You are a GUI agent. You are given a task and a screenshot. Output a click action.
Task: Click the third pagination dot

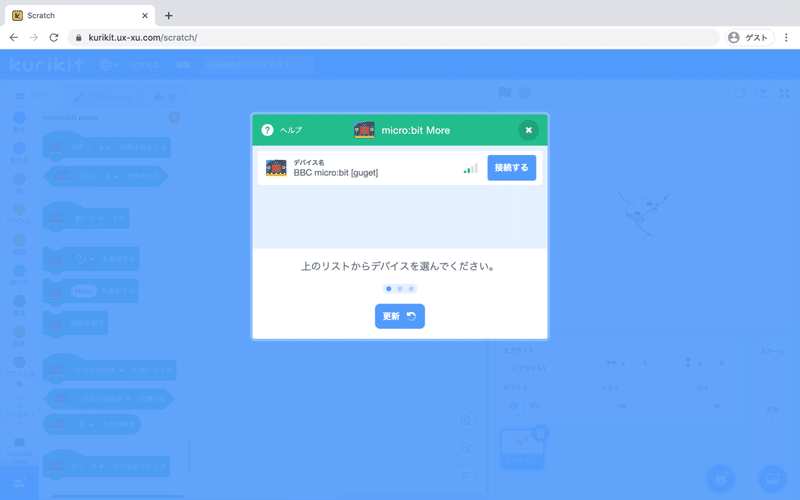(x=411, y=289)
